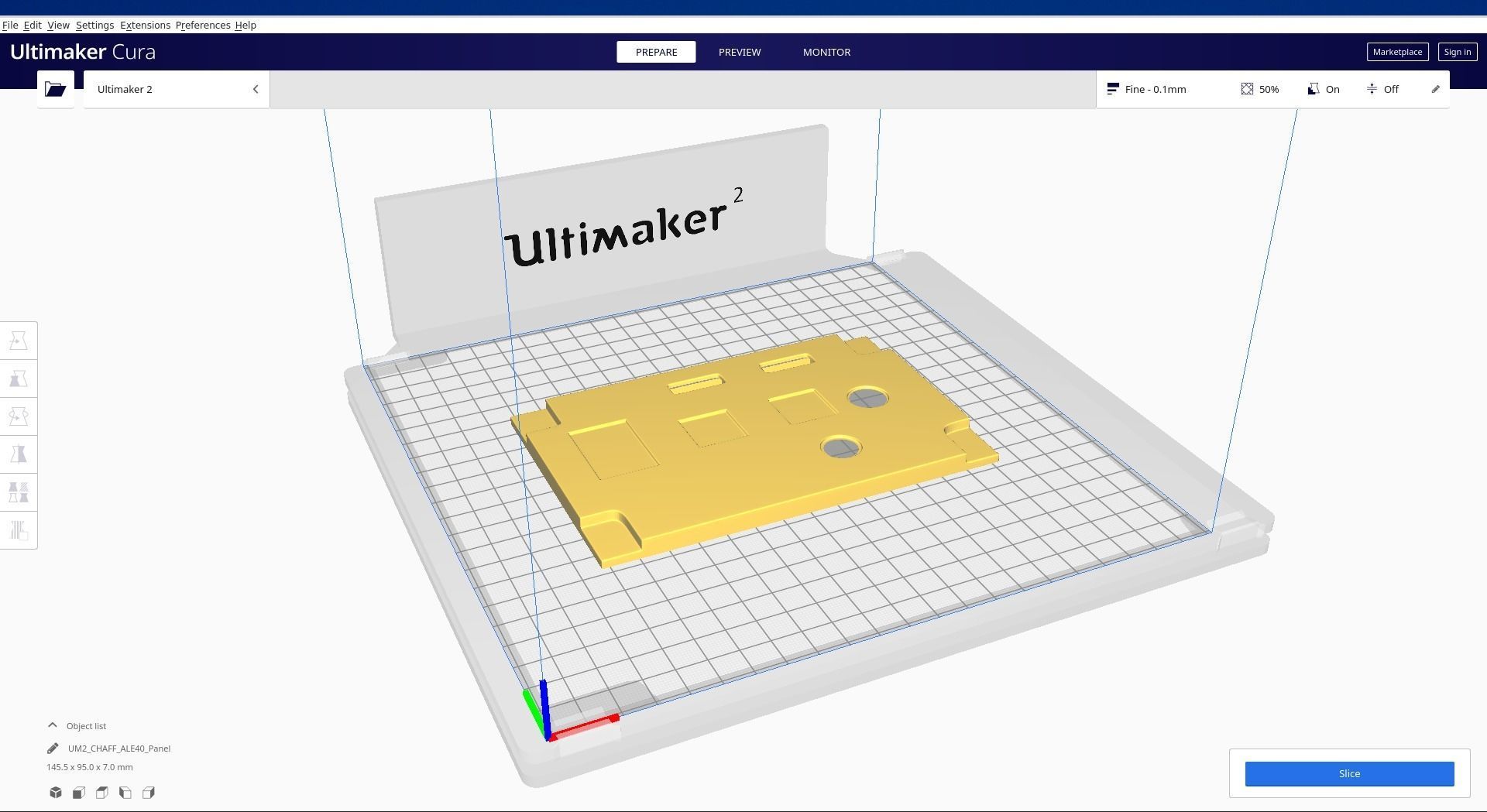The height and width of the screenshot is (812, 1487).
Task: Switch to top view camera icon
Action: (102, 793)
